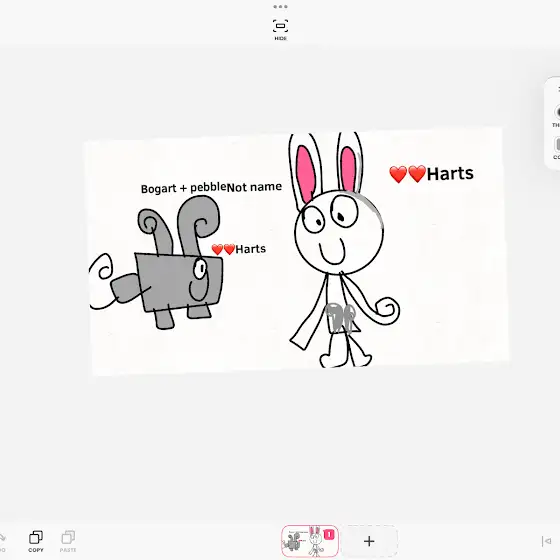Tap the large 'Harts' text with hearts
Screen dimensions: 560x560
coord(431,174)
